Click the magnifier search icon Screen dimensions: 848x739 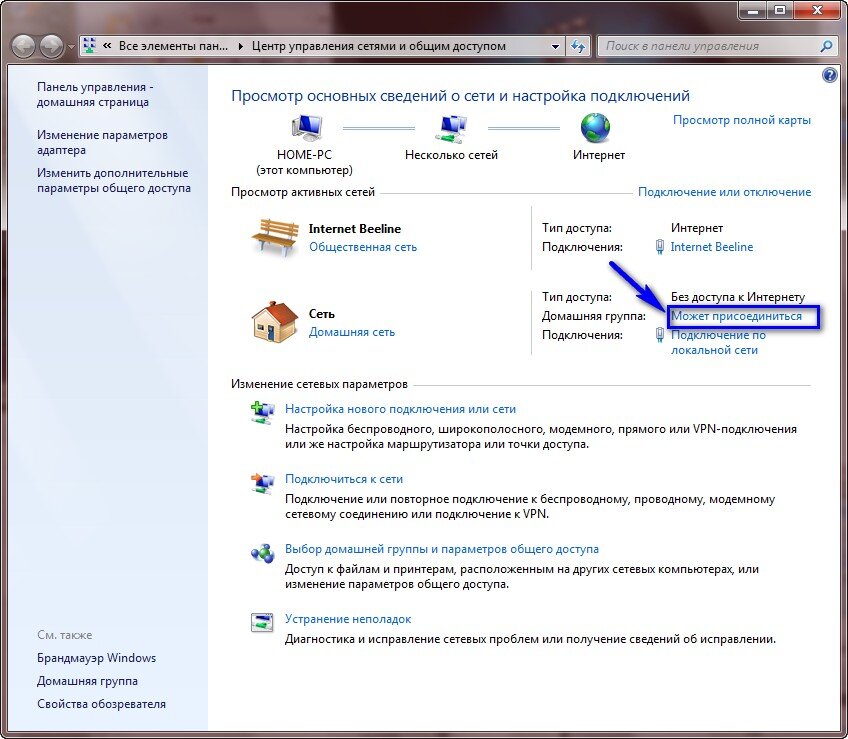pos(826,47)
